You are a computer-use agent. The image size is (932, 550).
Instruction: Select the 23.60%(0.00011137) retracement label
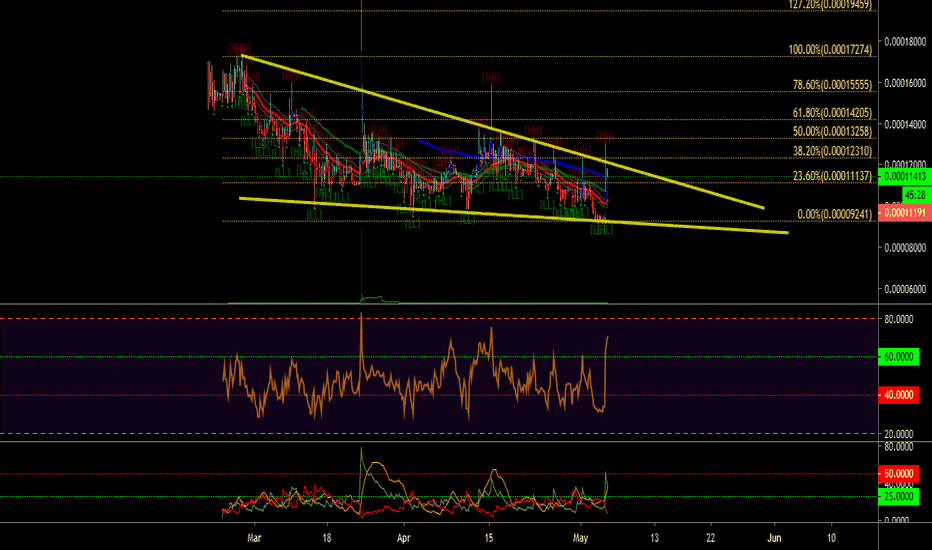click(x=832, y=176)
